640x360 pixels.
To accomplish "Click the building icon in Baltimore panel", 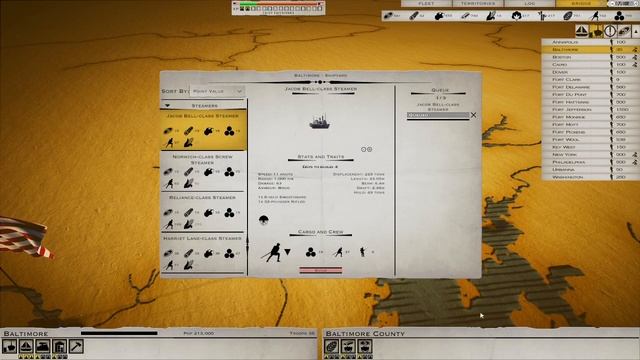I will (60, 347).
